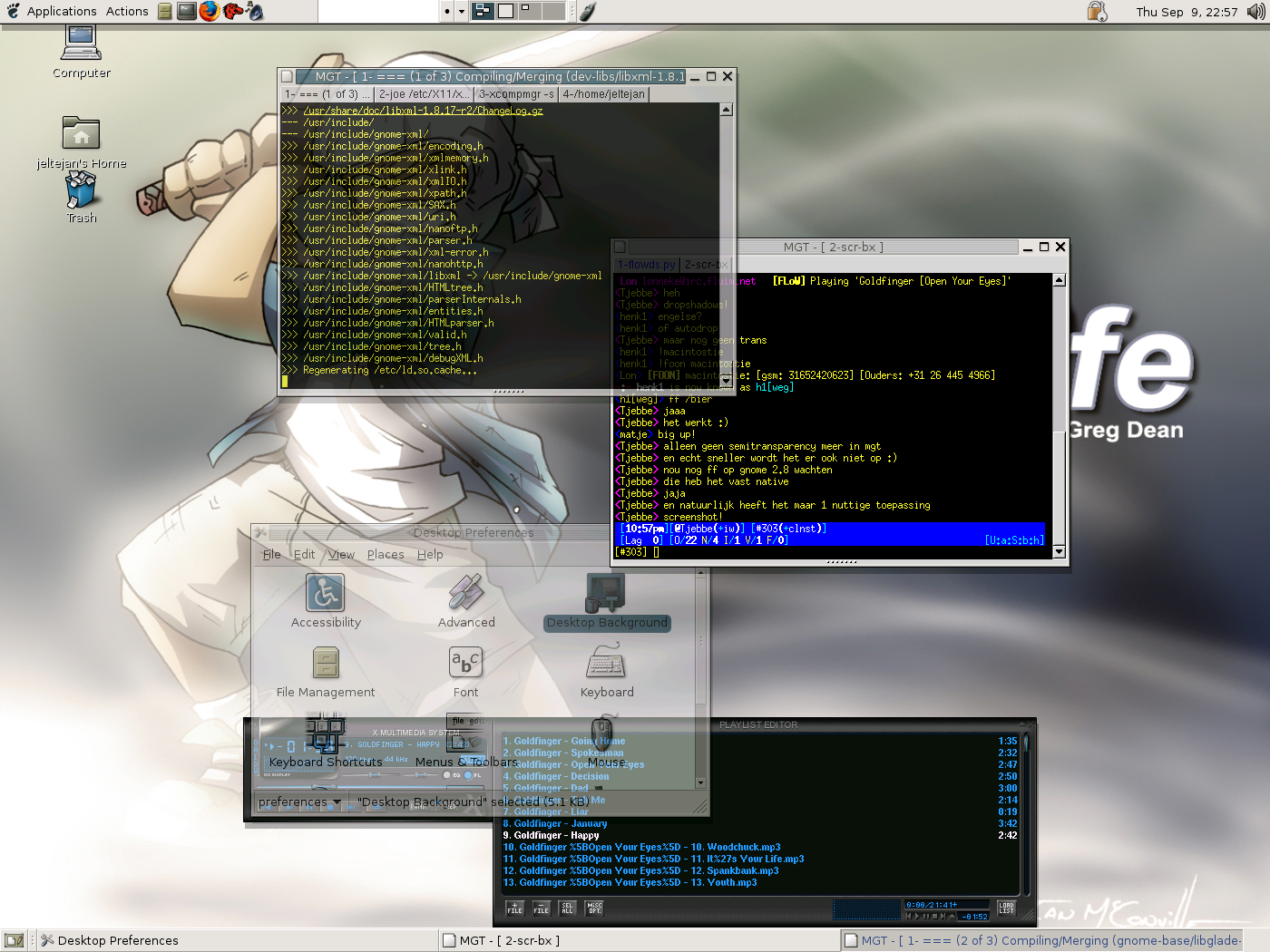Click the '/usr/include/gnome-xml/encoding.h' terminal line

pyautogui.click(x=382, y=146)
